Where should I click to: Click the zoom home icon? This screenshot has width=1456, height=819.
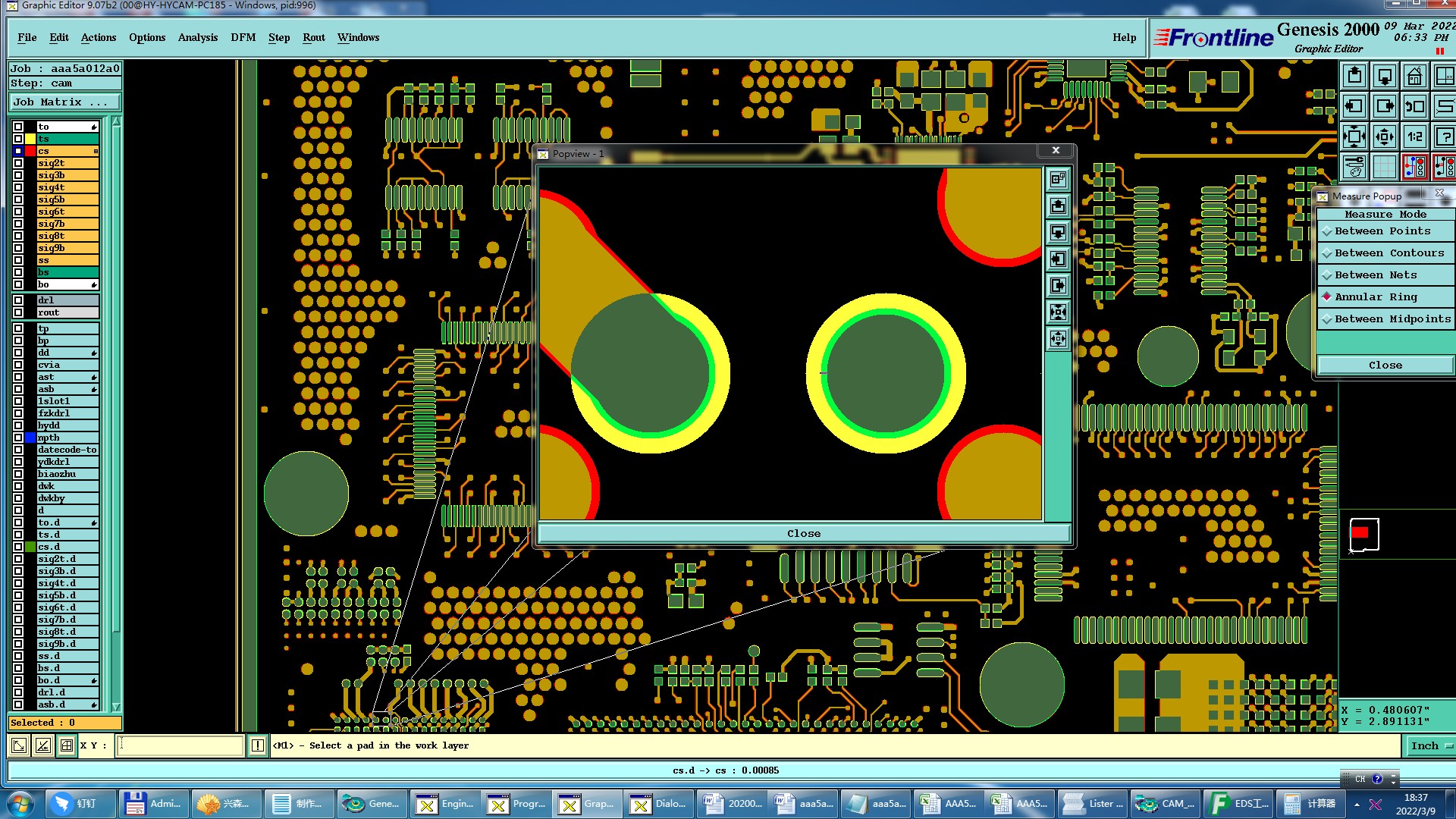click(x=1414, y=76)
